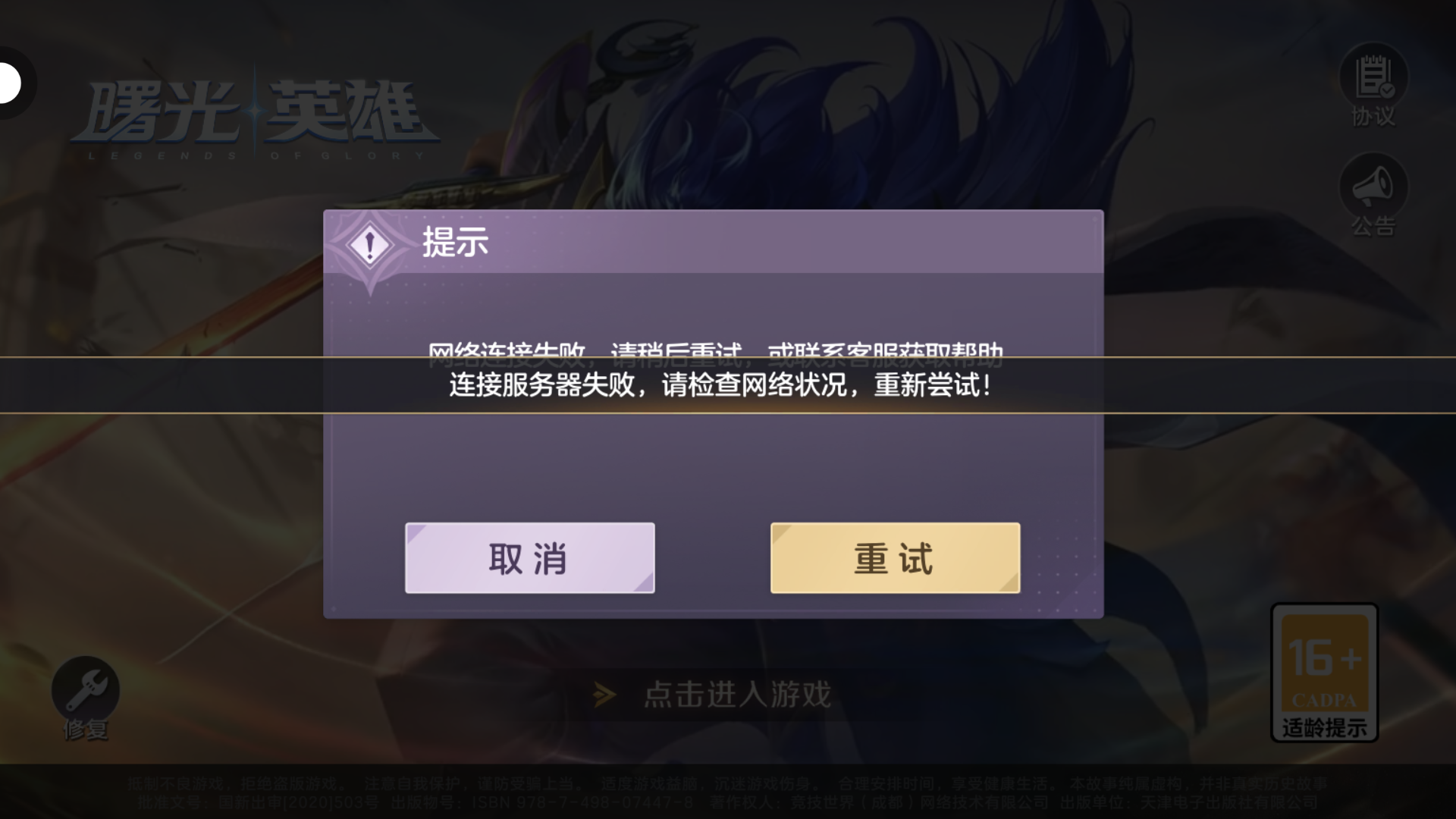This screenshot has width=1456, height=819.
Task: Click the footer health advisory notice text
Action: click(728, 784)
